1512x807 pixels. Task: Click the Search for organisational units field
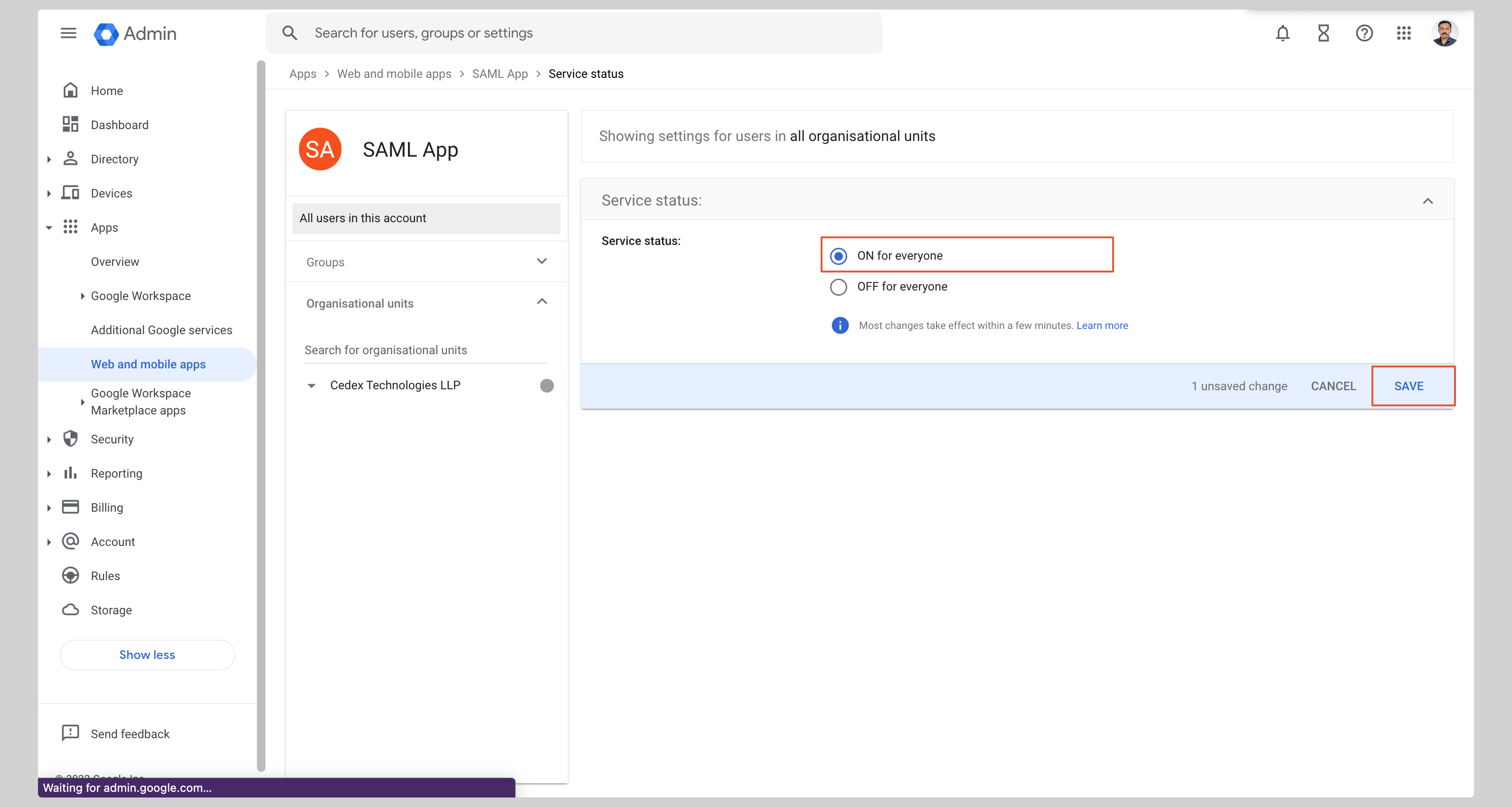point(386,349)
